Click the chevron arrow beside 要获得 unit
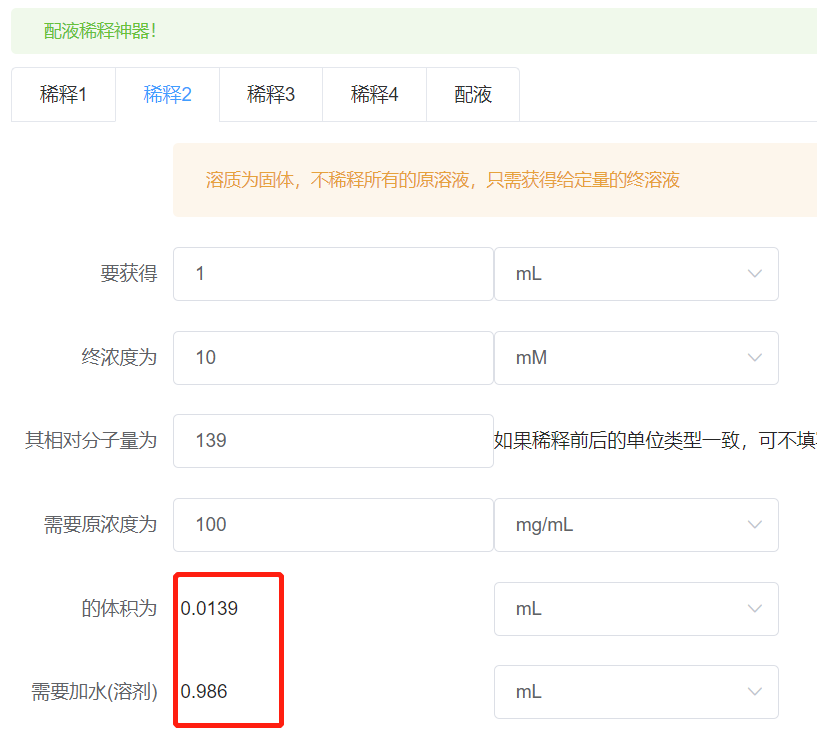 point(754,274)
